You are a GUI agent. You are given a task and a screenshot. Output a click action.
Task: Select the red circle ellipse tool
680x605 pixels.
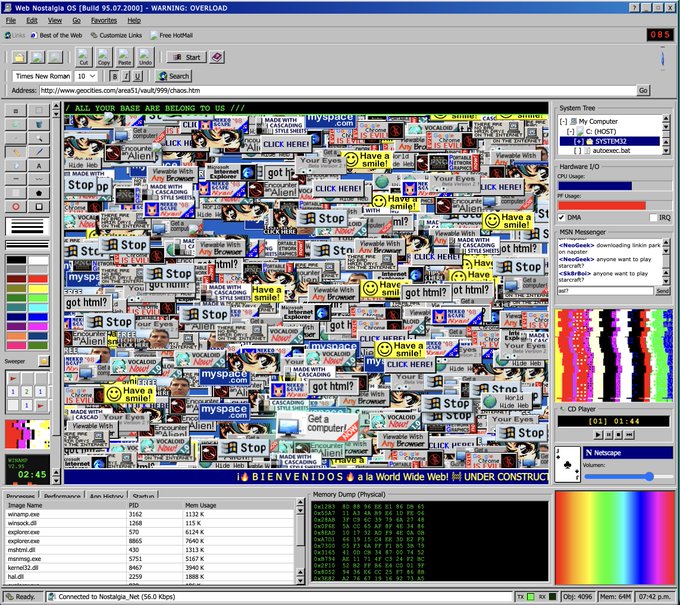(x=16, y=207)
